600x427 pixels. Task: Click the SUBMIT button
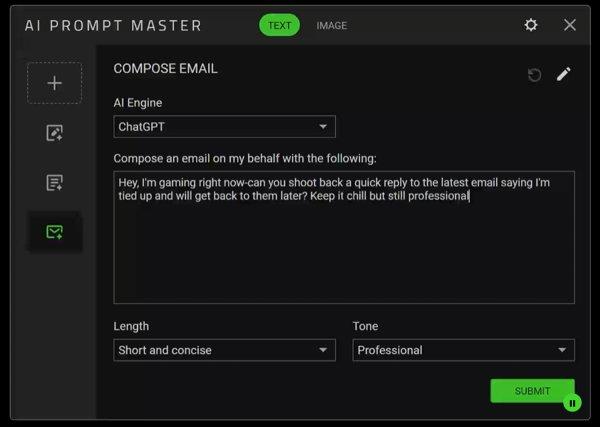(532, 391)
